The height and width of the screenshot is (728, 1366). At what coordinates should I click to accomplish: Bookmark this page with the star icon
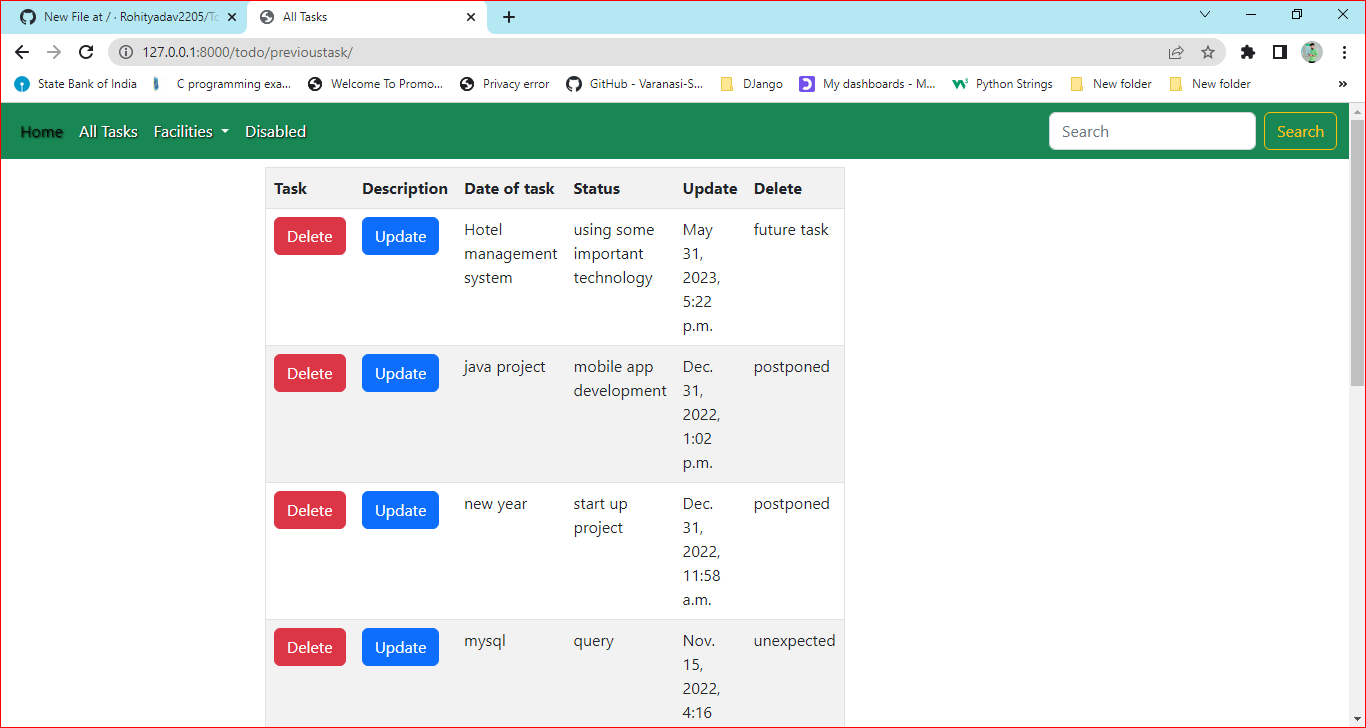pos(1208,52)
